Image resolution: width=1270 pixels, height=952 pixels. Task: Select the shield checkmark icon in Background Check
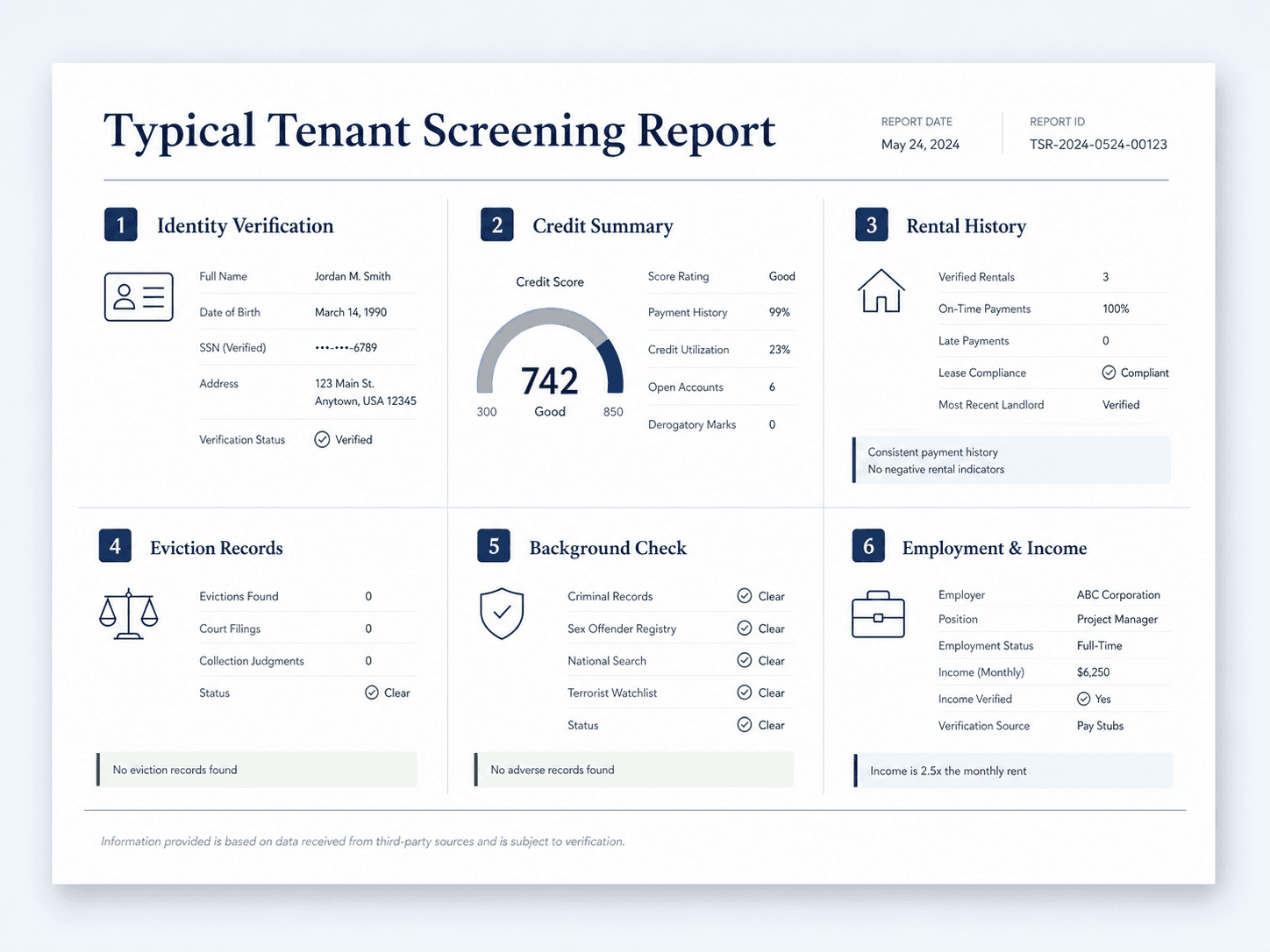point(502,614)
